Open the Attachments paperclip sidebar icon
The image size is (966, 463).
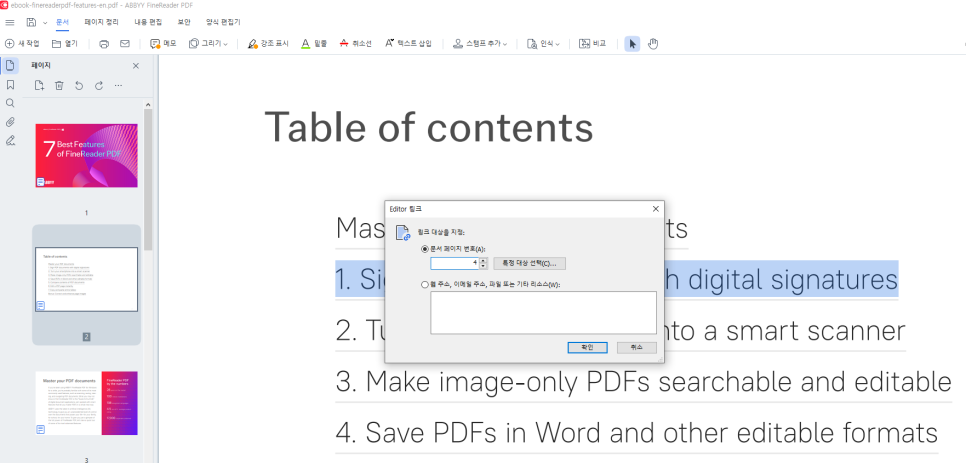(10, 122)
